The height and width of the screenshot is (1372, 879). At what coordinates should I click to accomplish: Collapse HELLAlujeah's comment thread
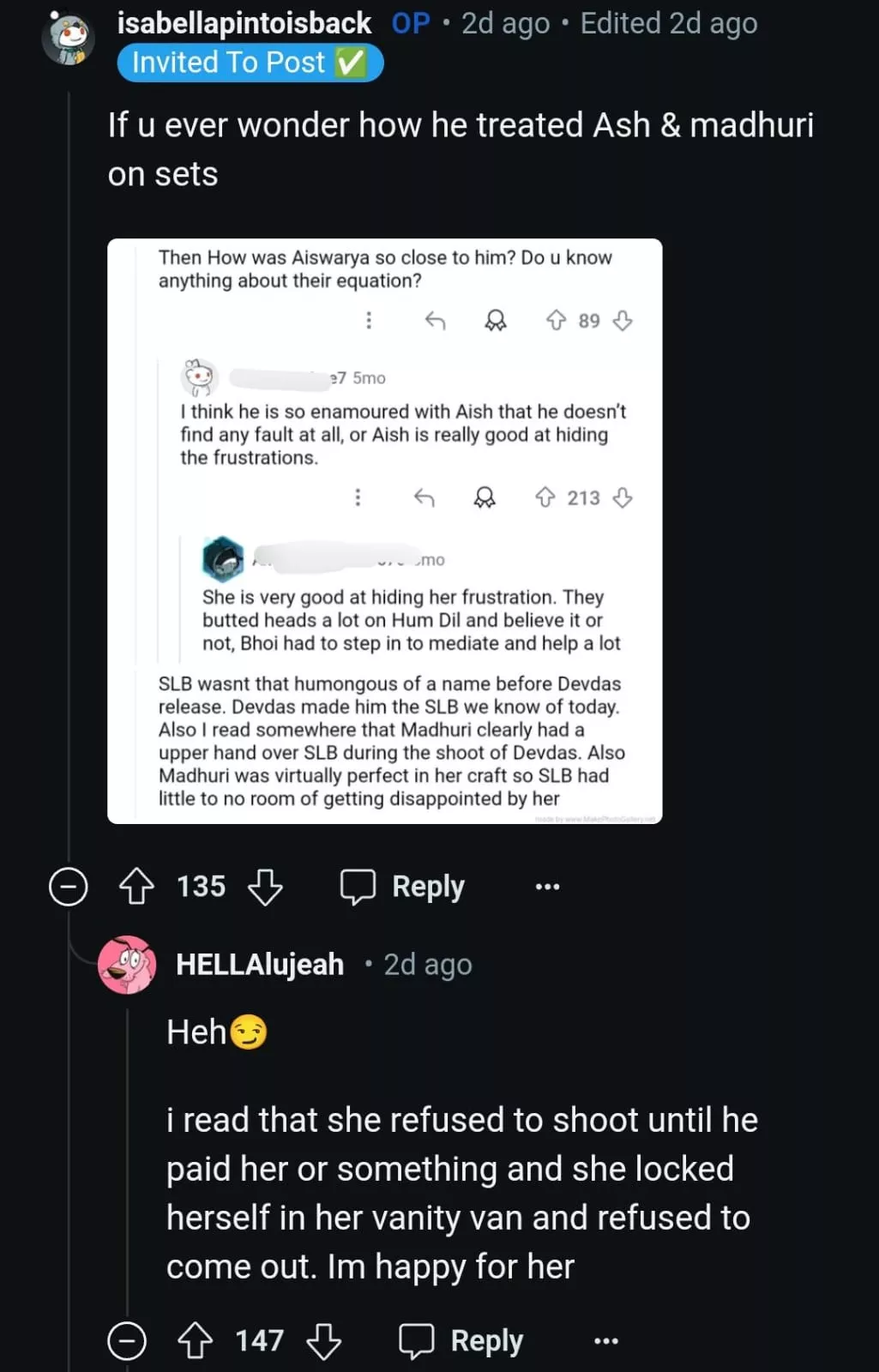pyautogui.click(x=127, y=1340)
